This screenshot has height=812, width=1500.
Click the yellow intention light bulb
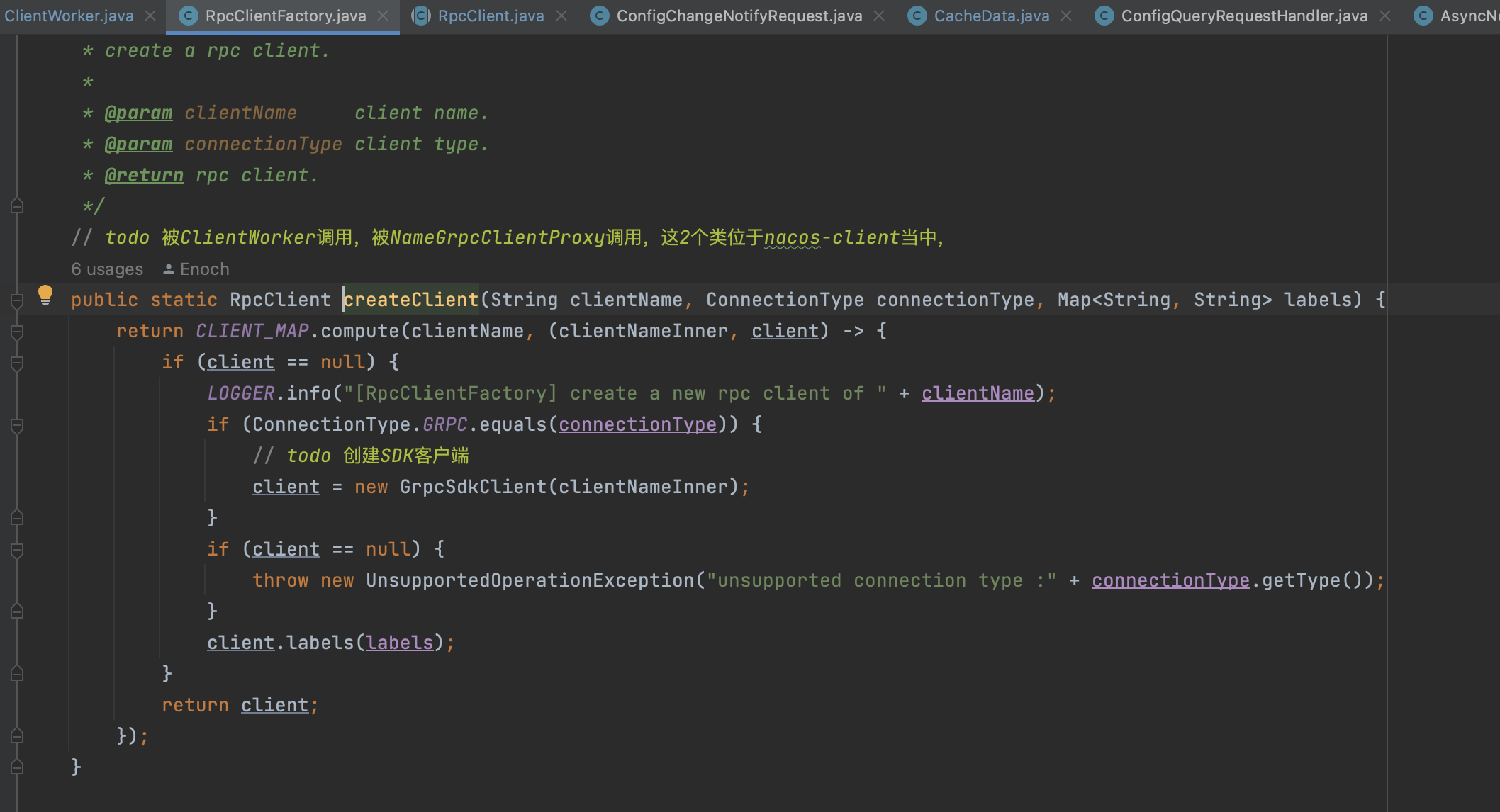tap(45, 295)
